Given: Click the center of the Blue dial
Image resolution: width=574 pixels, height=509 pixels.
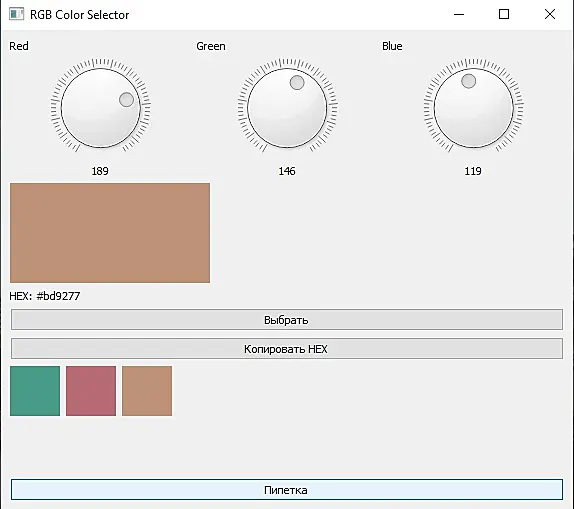Looking at the screenshot, I should [474, 108].
